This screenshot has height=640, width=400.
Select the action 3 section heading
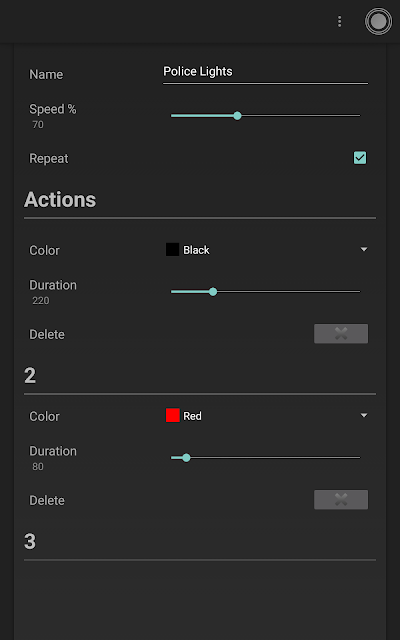(x=30, y=542)
